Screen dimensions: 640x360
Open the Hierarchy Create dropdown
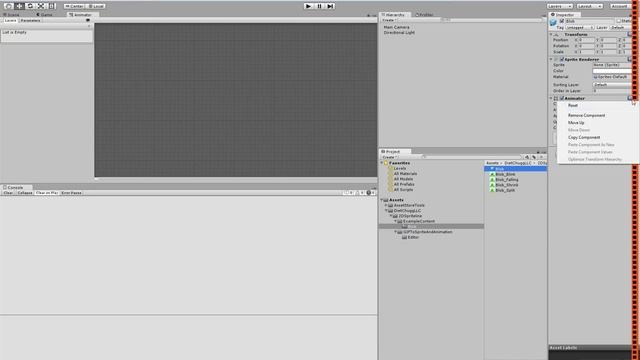pos(389,20)
